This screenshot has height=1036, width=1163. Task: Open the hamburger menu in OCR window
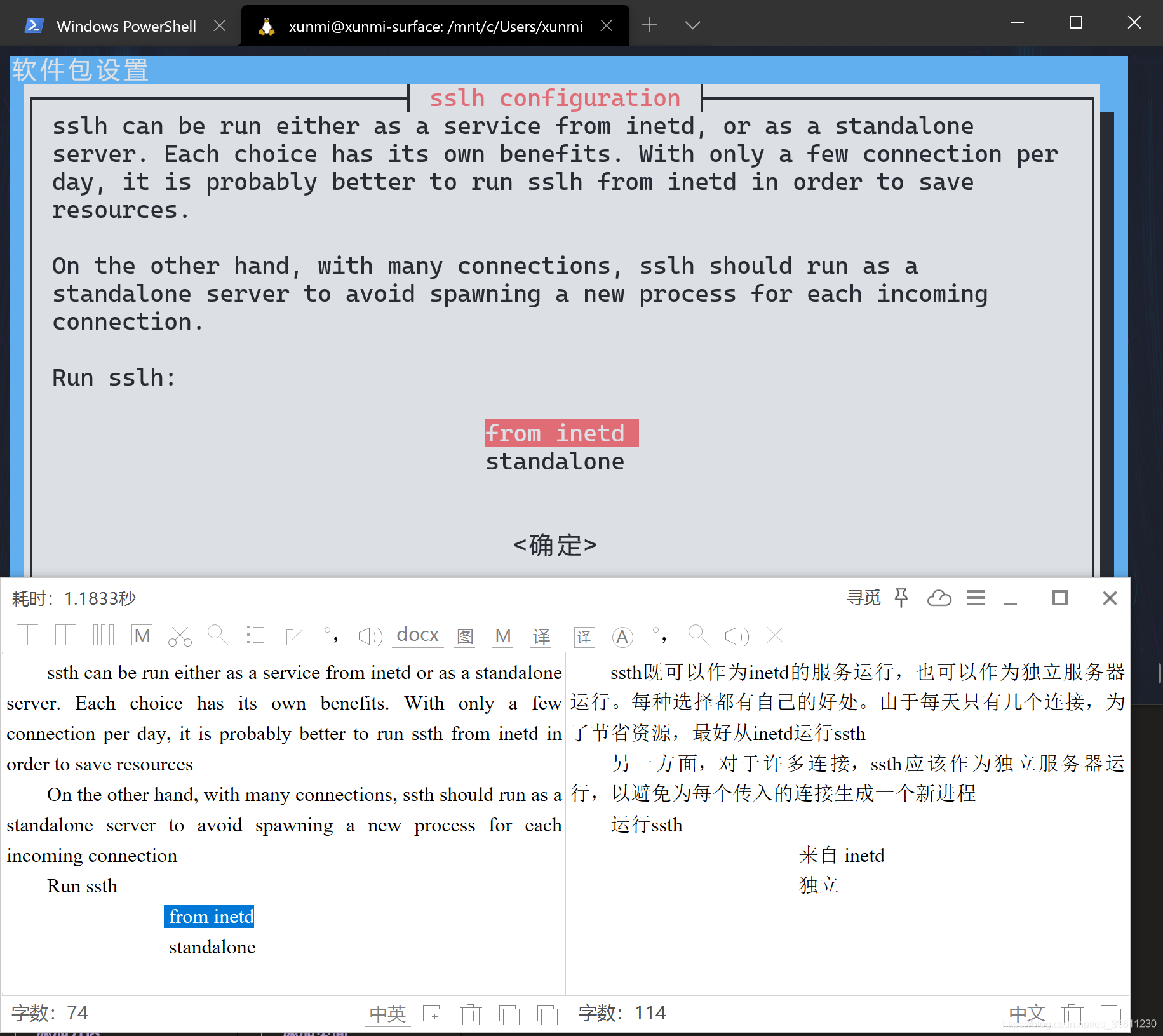[976, 598]
